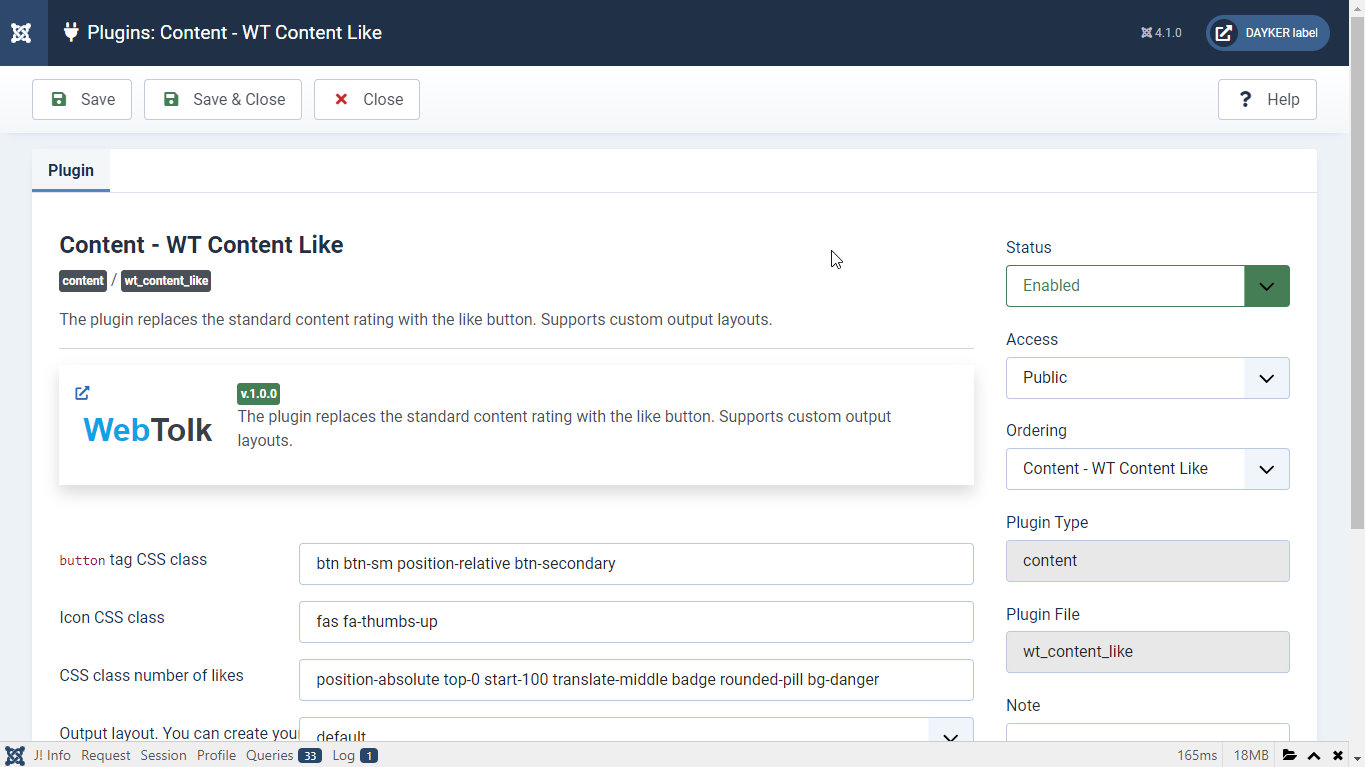Open the Access dropdown set to Public
Viewport: 1365px width, 767px height.
1147,378
